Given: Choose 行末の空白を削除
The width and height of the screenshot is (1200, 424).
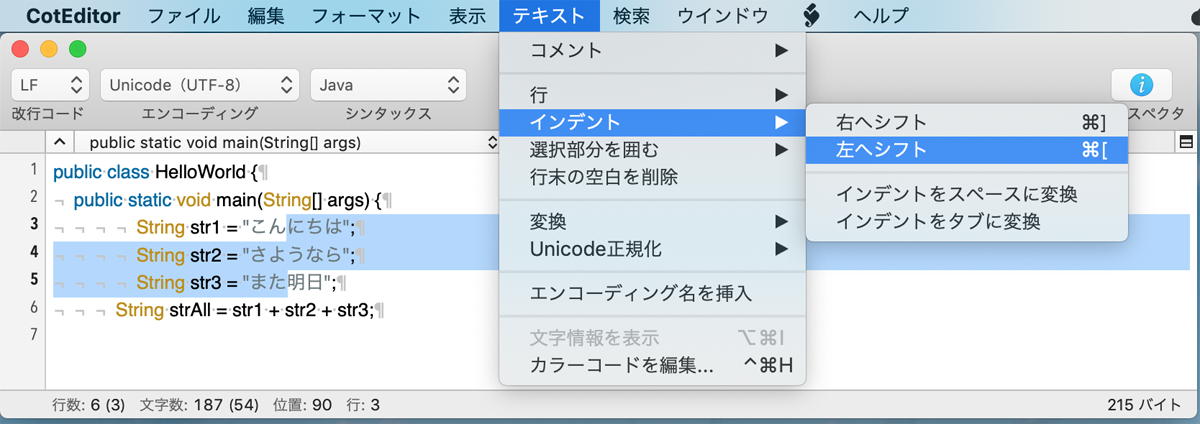Looking at the screenshot, I should pyautogui.click(x=652, y=177).
